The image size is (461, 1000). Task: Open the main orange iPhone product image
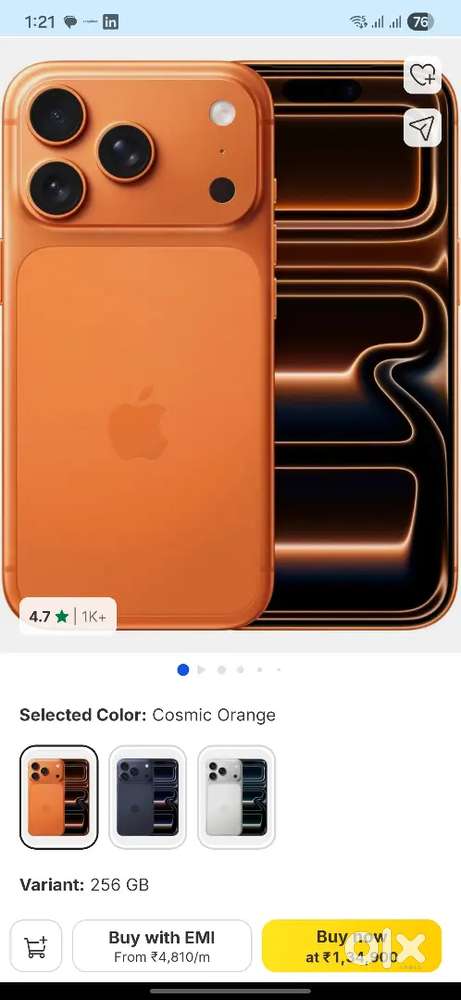[x=230, y=345]
